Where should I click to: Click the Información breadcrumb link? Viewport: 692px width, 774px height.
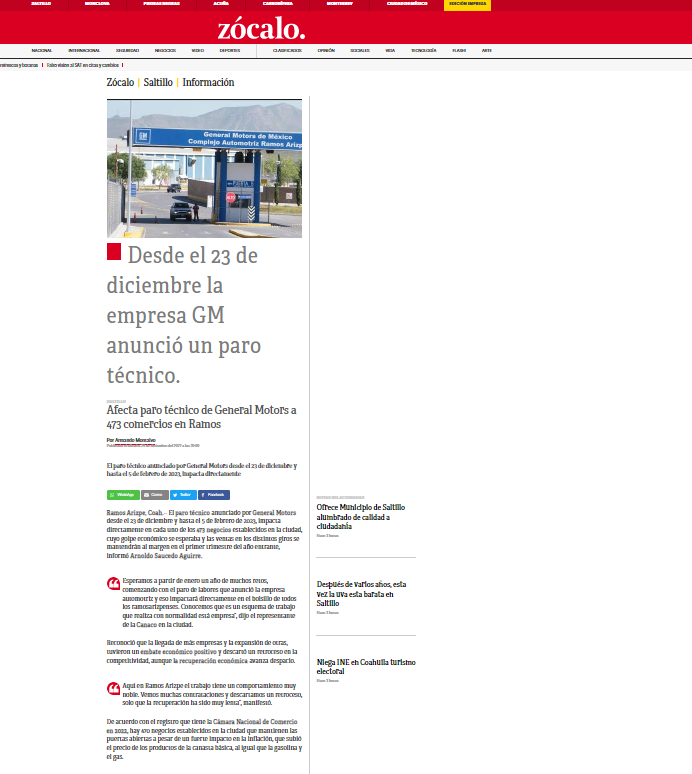pyautogui.click(x=208, y=82)
